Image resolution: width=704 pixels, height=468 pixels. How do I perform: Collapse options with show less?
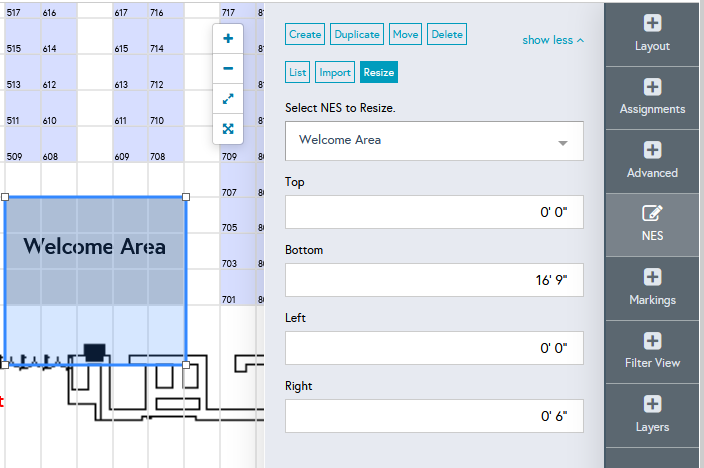[553, 40]
